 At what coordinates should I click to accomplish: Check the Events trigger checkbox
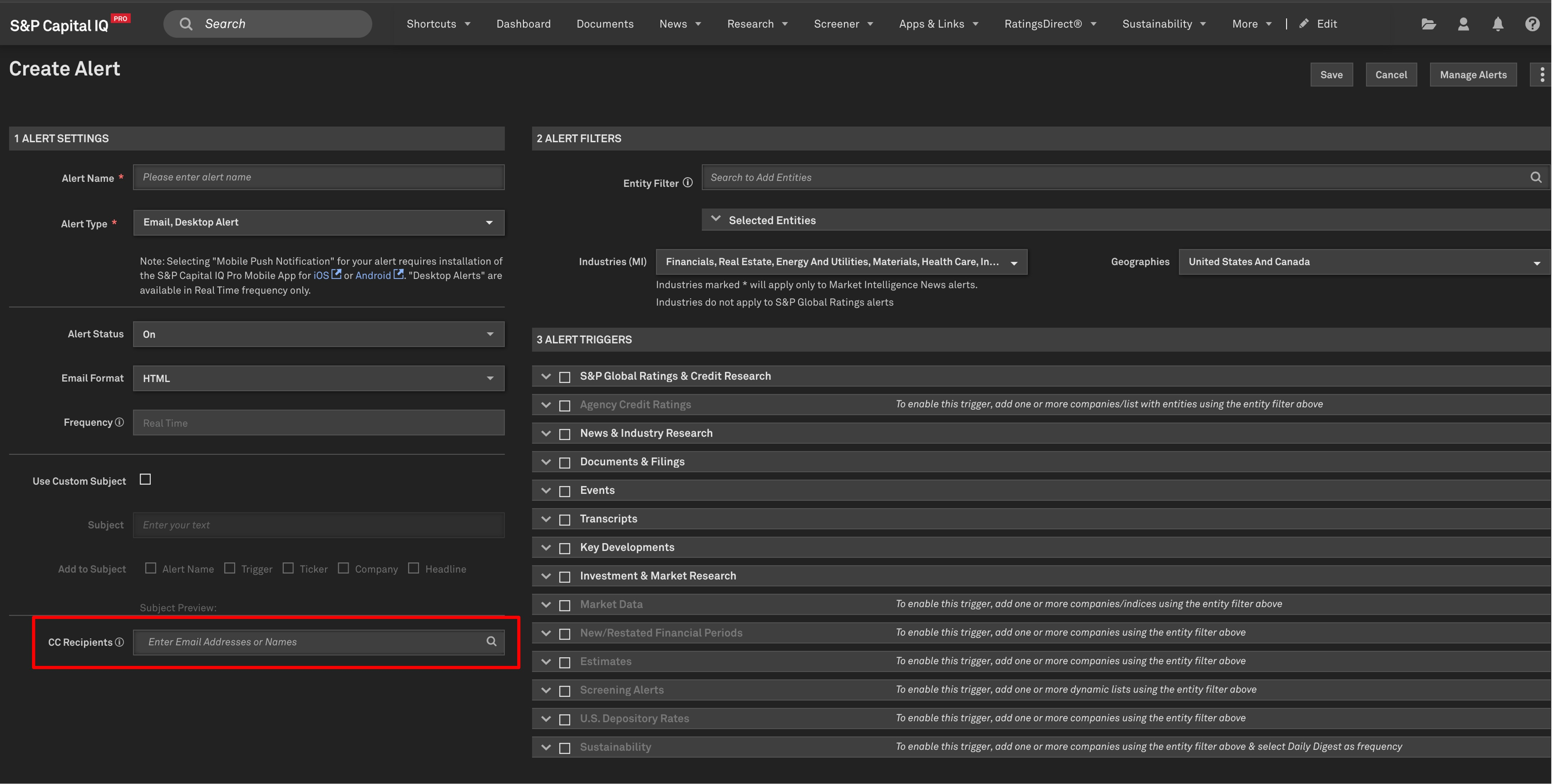(x=565, y=492)
